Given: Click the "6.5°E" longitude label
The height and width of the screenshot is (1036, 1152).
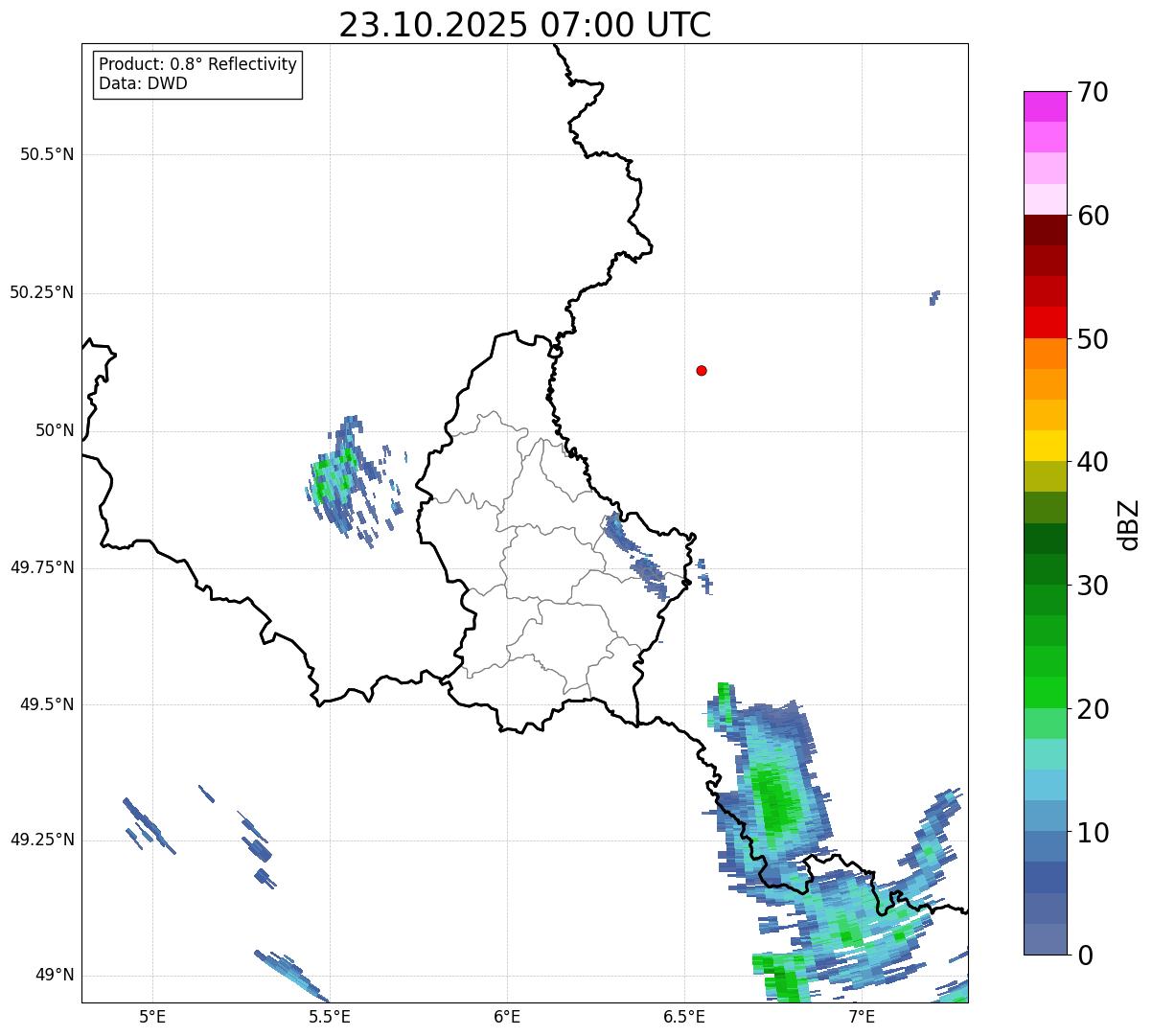Looking at the screenshot, I should coord(685,1017).
